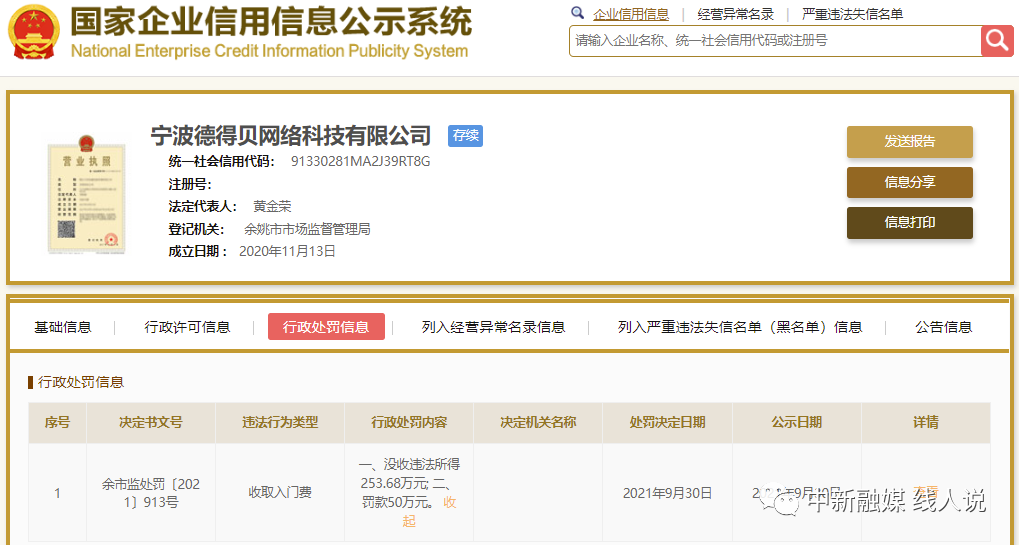Open the 列入严重违法失信名单（黑名单）信息 tab
This screenshot has width=1019, height=545.
point(740,327)
